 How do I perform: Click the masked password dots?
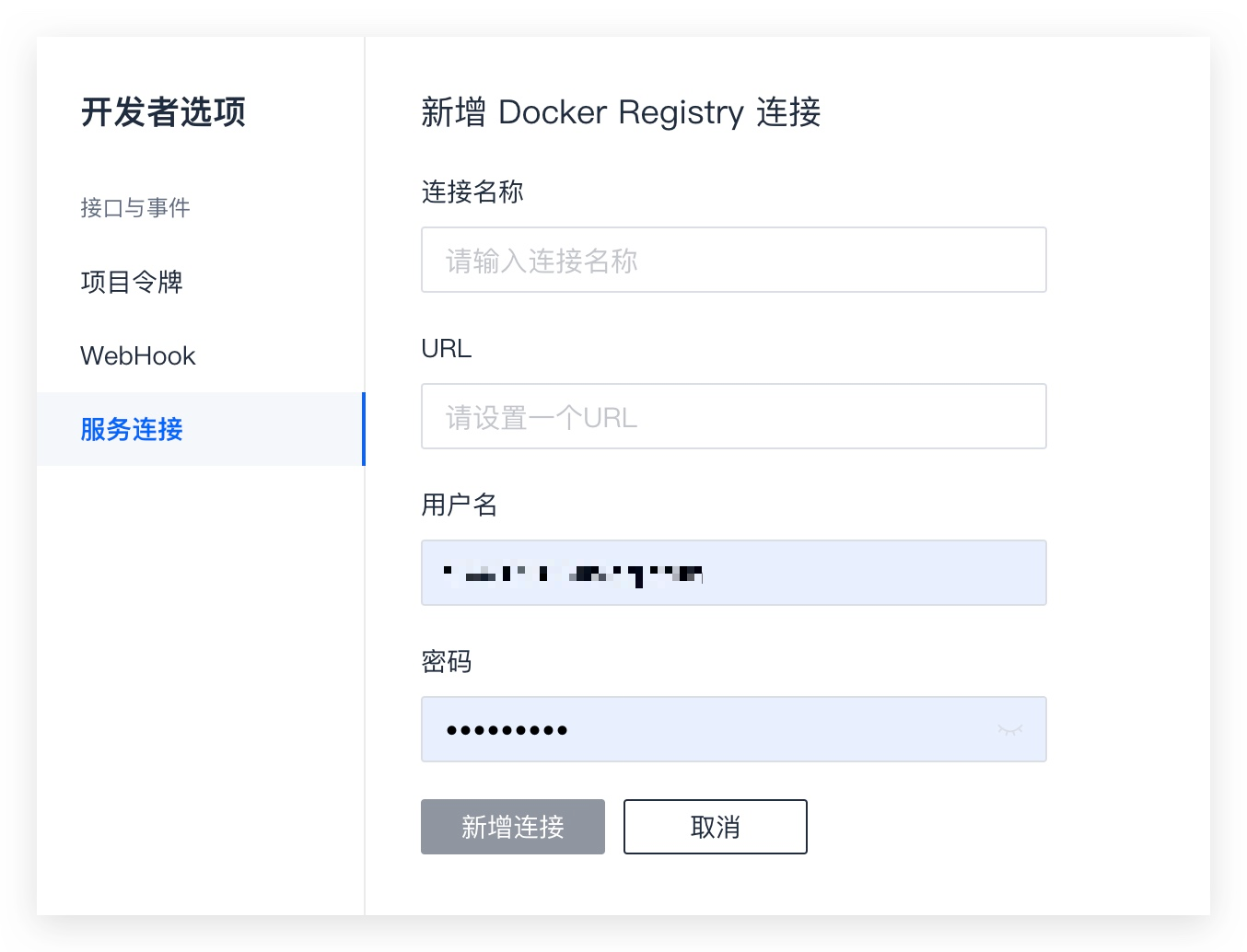pyautogui.click(x=507, y=729)
